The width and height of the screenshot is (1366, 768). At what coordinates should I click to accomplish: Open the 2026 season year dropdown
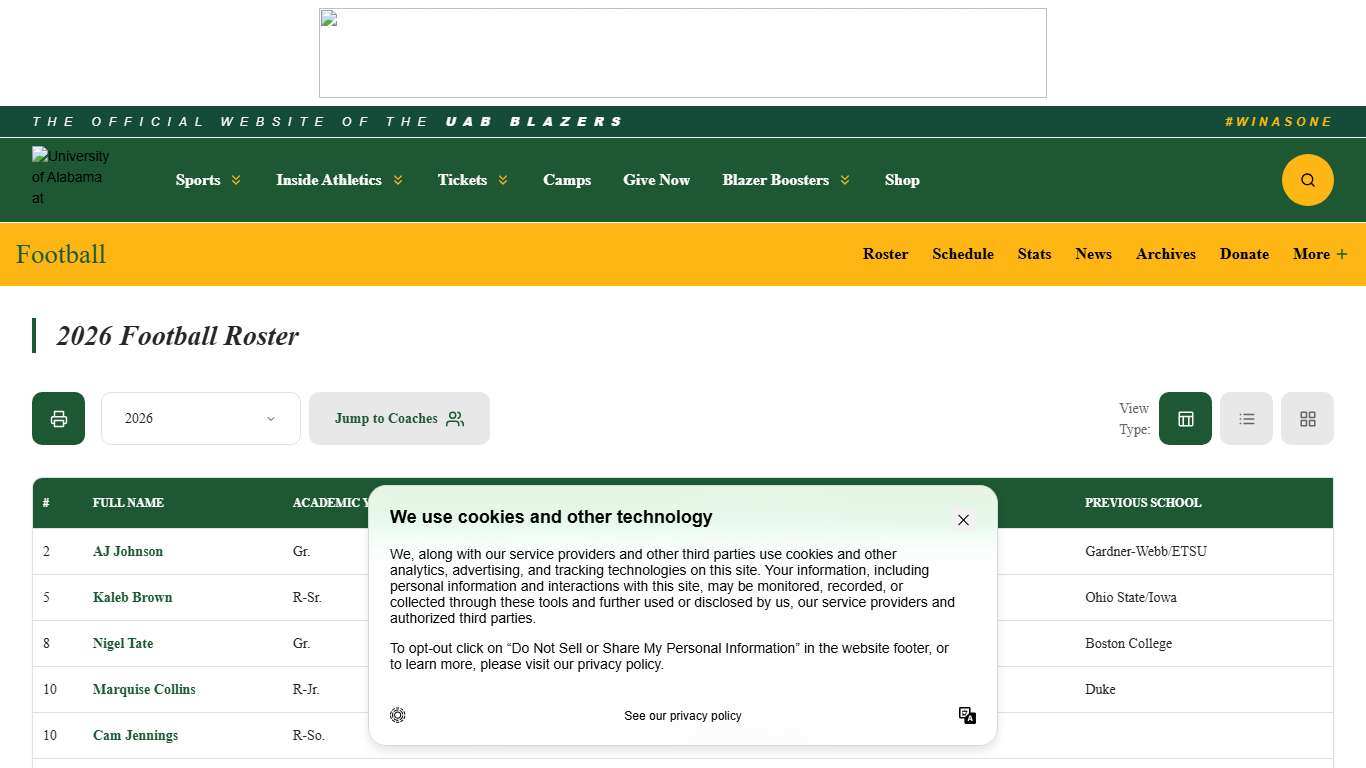[x=200, y=418]
